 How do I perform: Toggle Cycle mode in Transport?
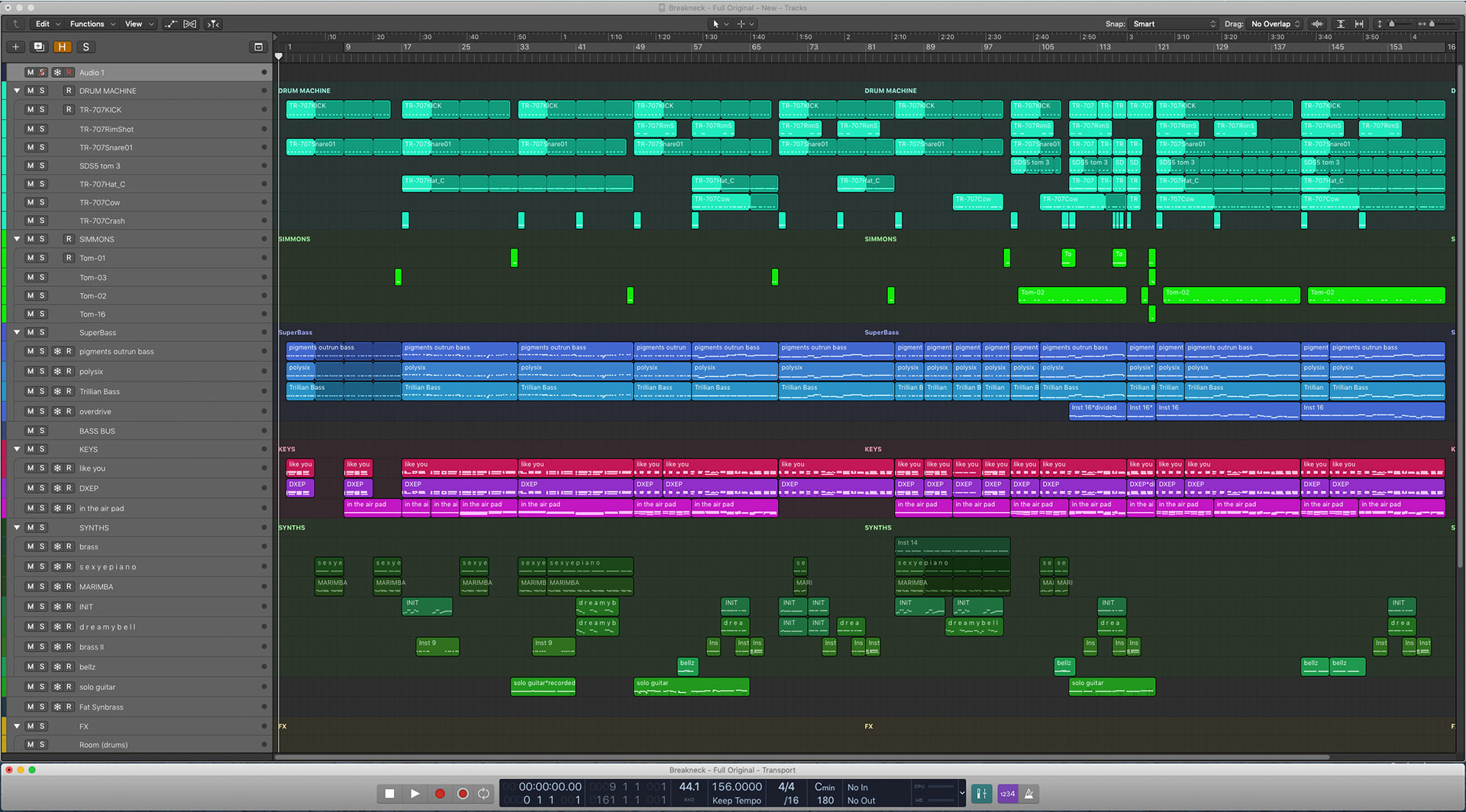click(x=483, y=794)
